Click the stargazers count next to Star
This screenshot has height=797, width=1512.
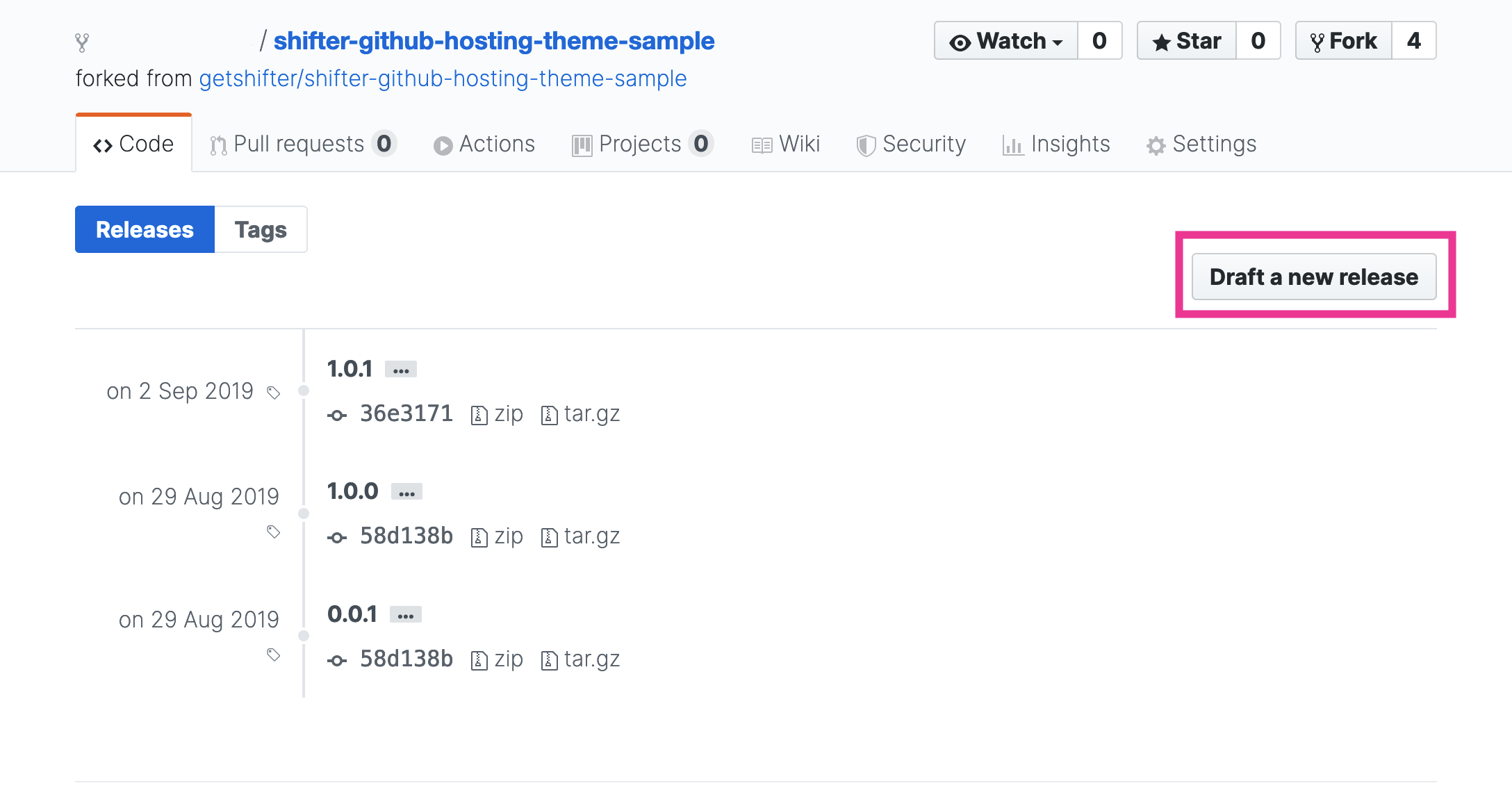pyautogui.click(x=1258, y=41)
